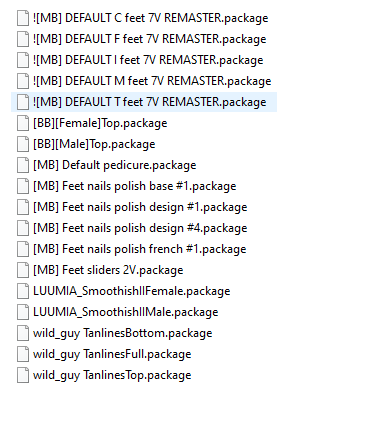Select file name [MB] Feet nails polish french #1.package
This screenshot has width=374, height=448.
point(140,249)
